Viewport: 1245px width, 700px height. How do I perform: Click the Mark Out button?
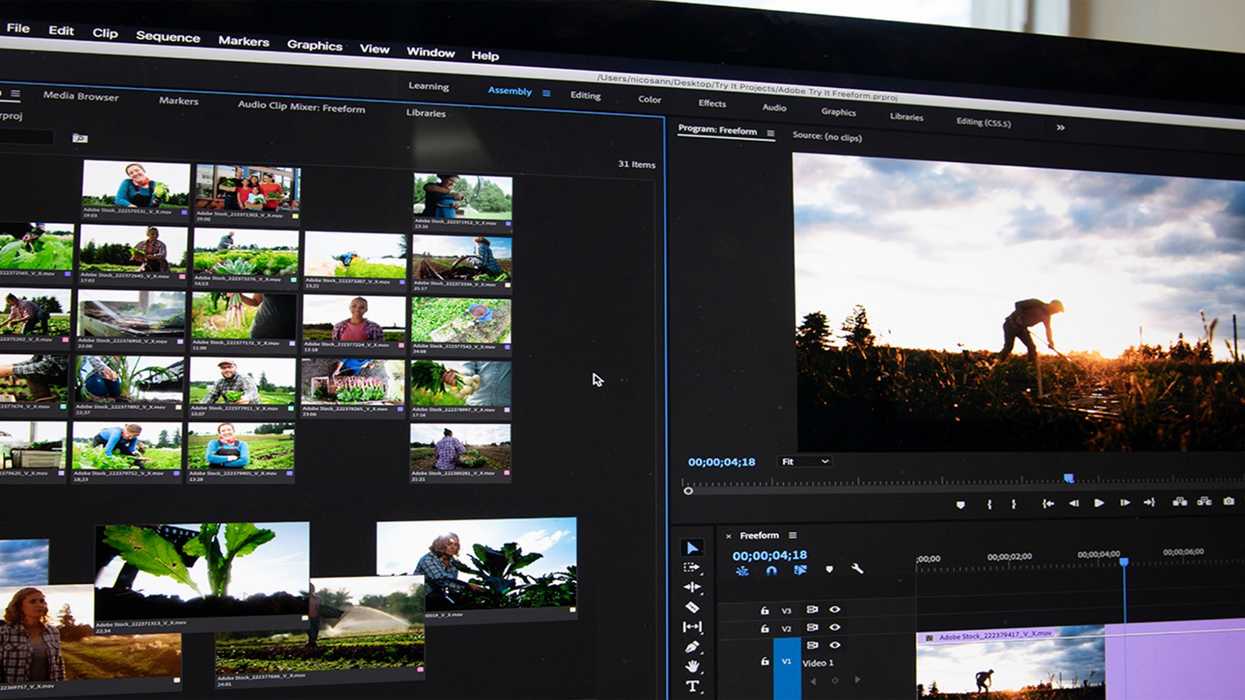[1013, 504]
